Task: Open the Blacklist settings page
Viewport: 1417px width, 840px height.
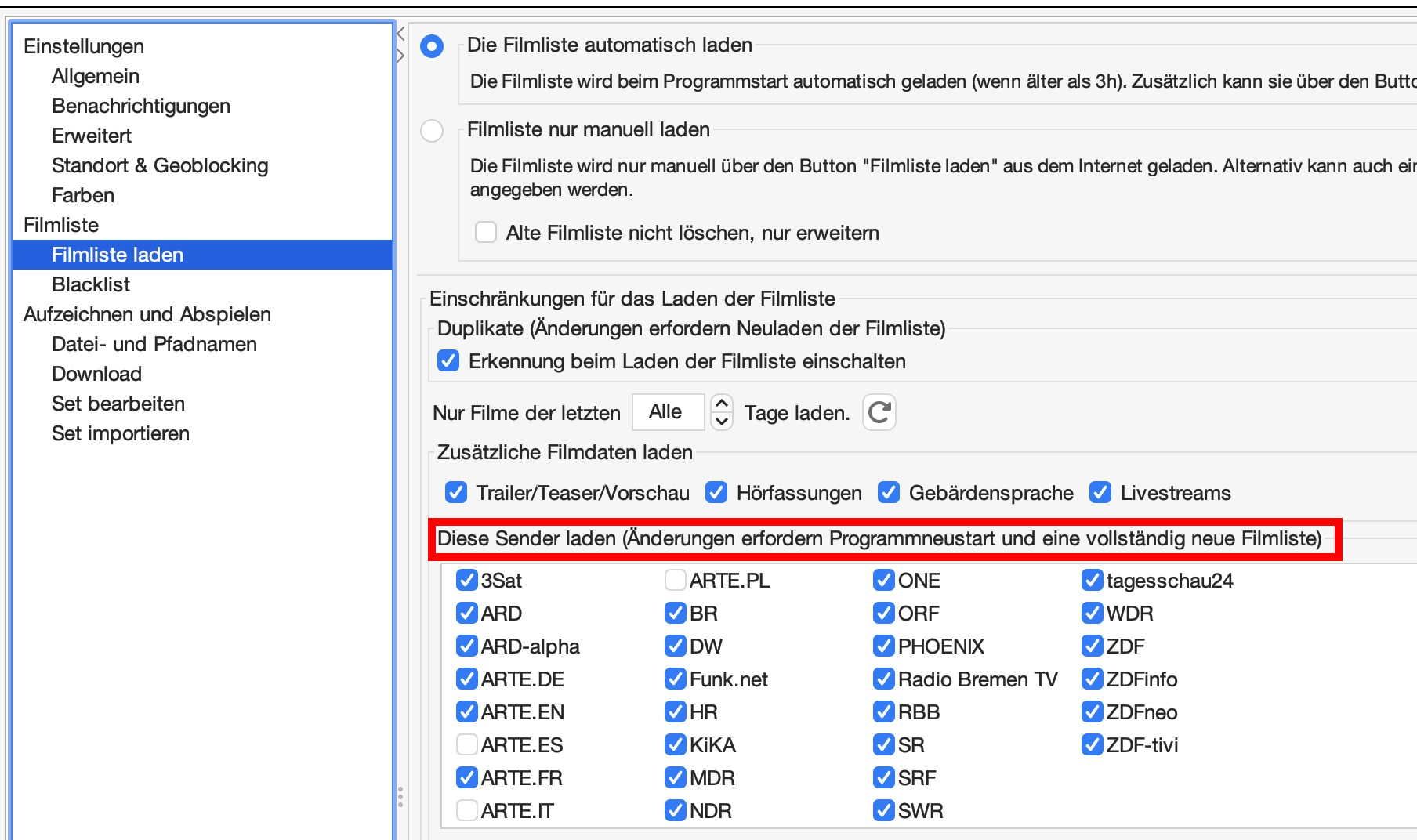Action: point(91,284)
